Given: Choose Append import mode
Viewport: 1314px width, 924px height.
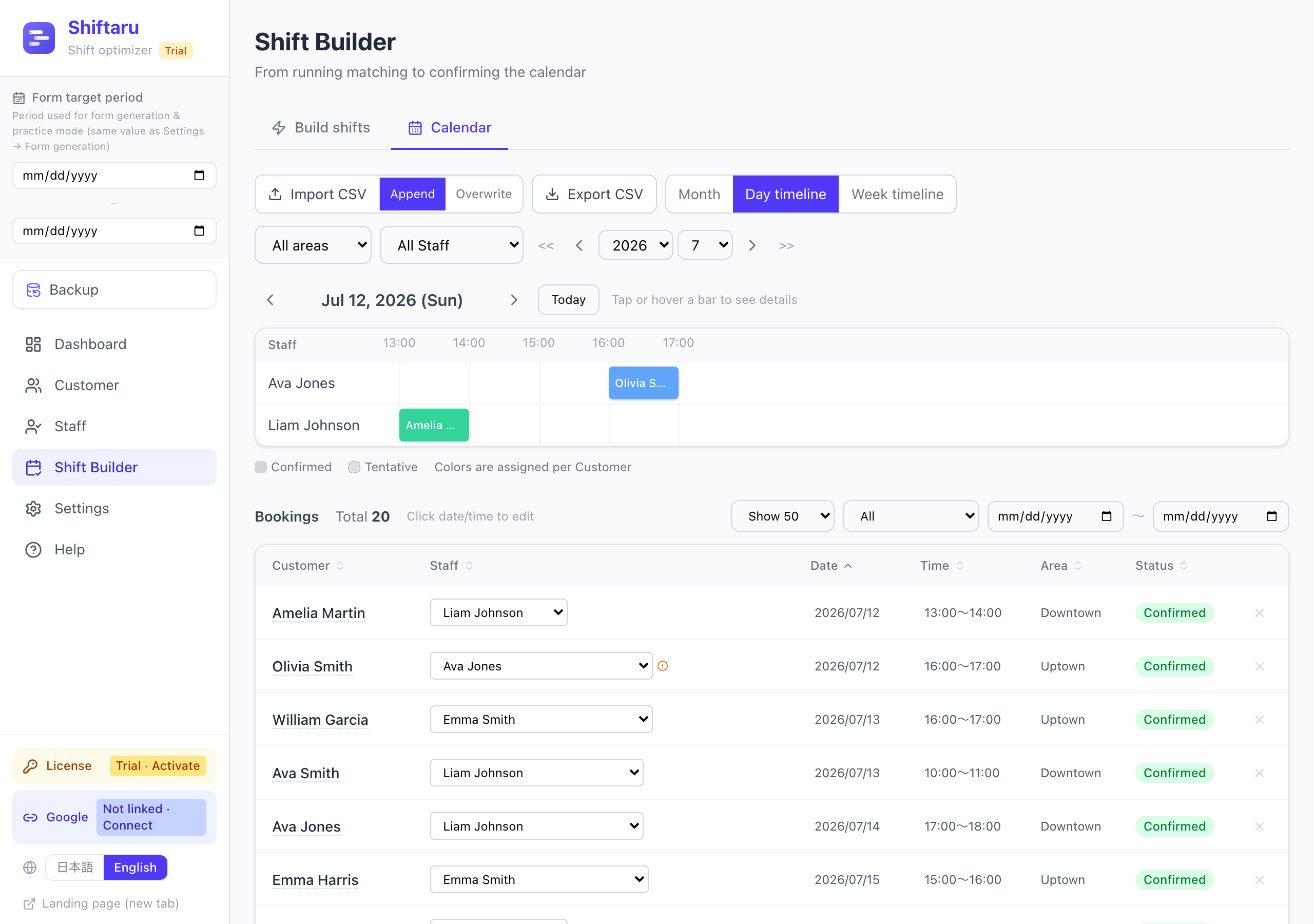Looking at the screenshot, I should point(412,194).
